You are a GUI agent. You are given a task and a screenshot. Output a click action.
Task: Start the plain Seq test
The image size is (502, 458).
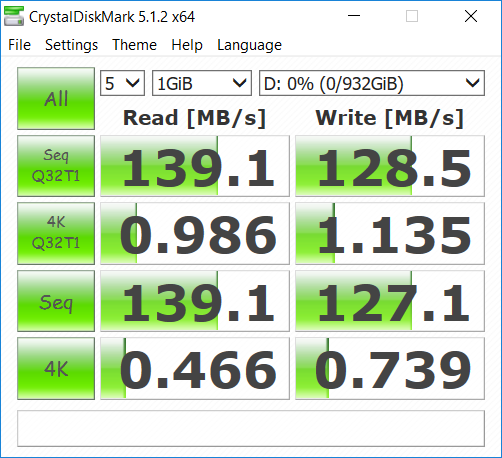coord(56,301)
